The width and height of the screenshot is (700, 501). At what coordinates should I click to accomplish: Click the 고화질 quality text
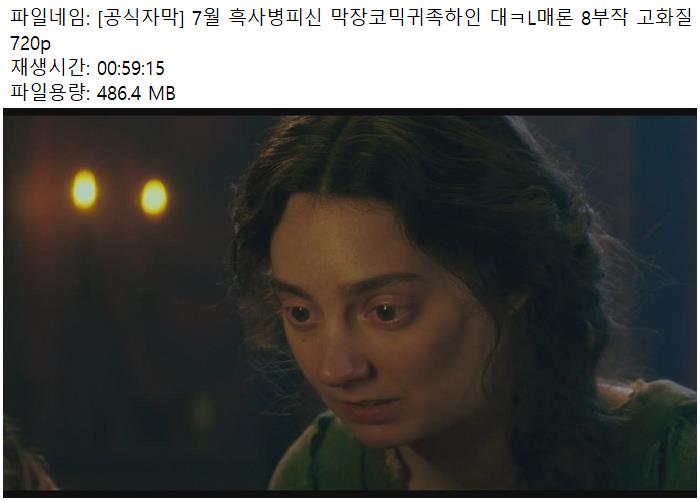click(x=664, y=18)
